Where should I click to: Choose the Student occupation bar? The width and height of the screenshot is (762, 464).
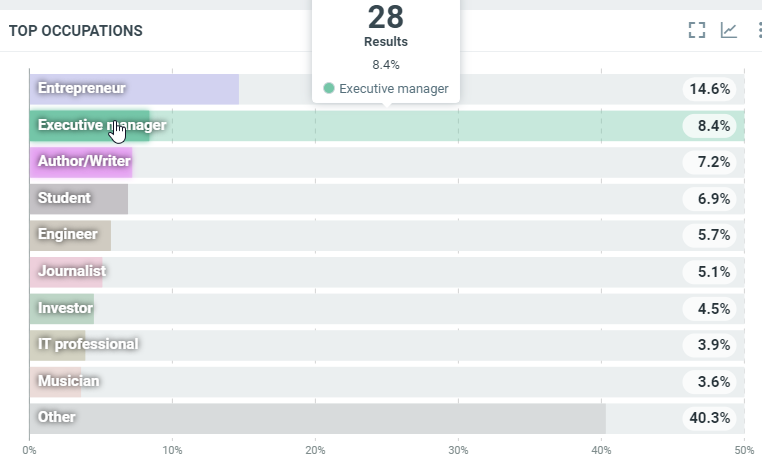(79, 199)
